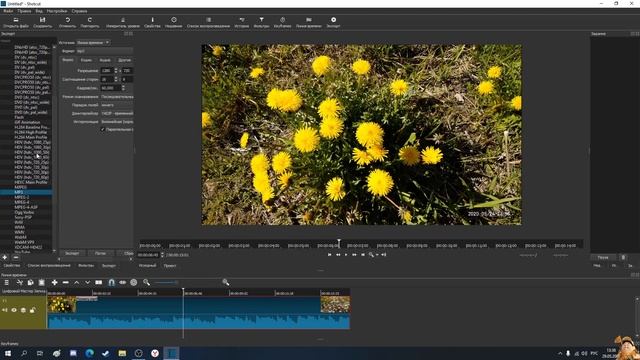Remove export preset with minus button
The height and width of the screenshot is (360, 640).
(x=16, y=258)
